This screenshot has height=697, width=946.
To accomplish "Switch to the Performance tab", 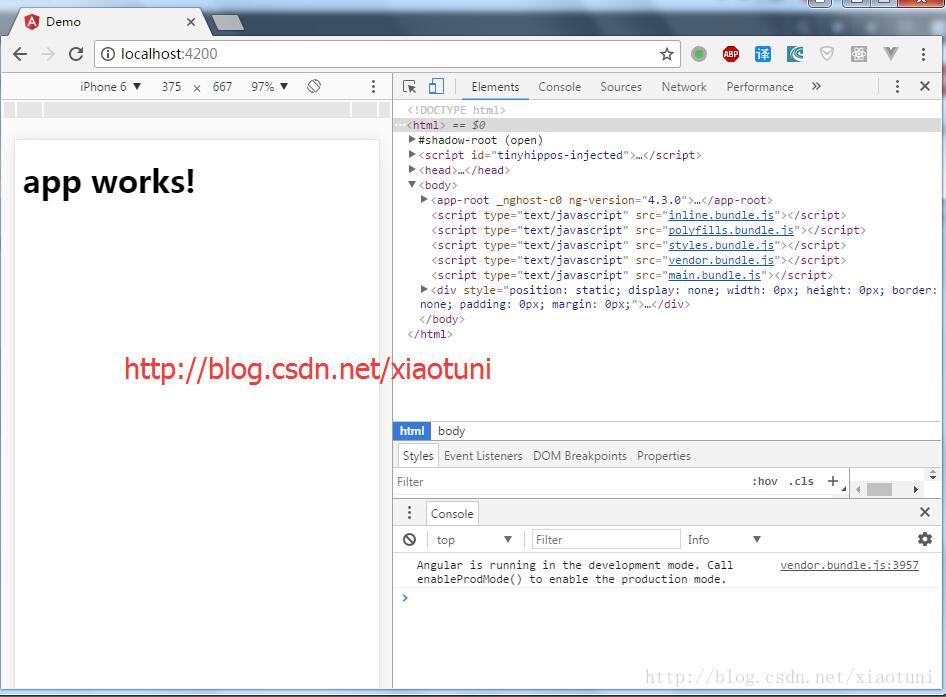I will coord(760,87).
